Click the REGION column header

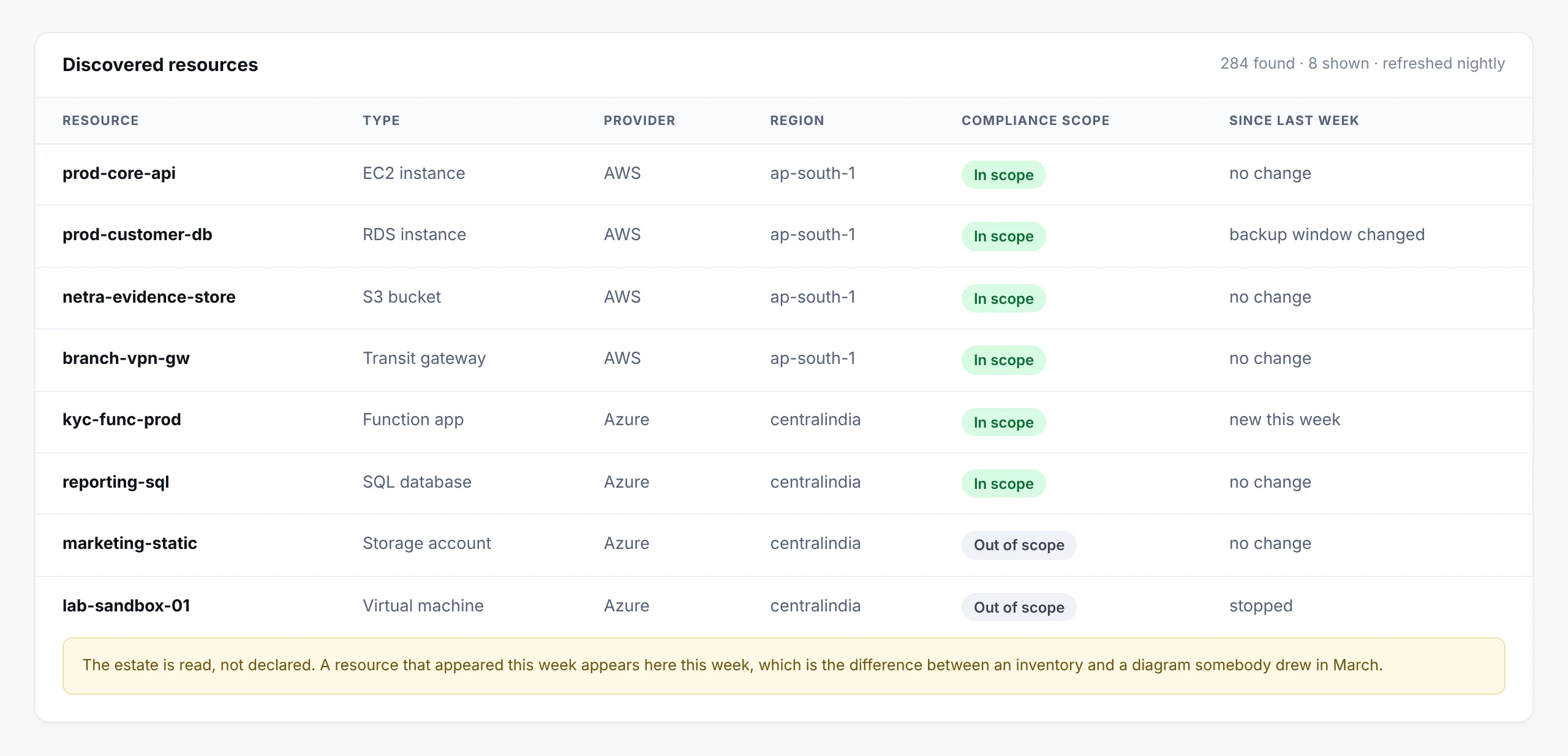[797, 121]
